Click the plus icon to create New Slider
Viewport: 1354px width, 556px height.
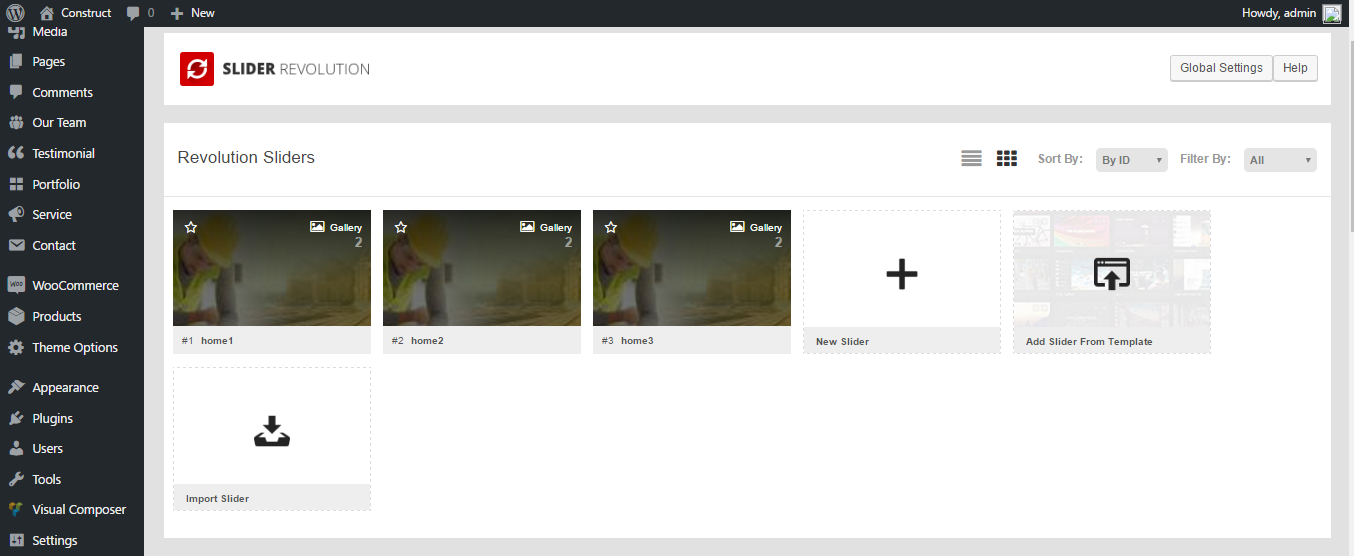pyautogui.click(x=902, y=274)
